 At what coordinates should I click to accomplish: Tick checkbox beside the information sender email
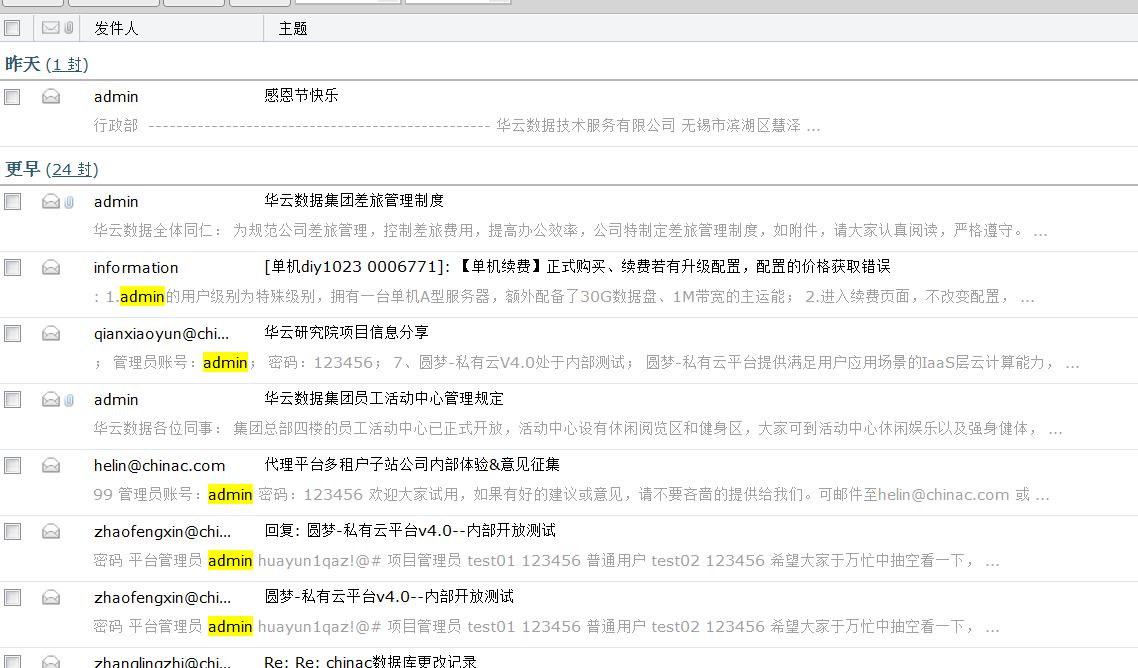tap(12, 267)
